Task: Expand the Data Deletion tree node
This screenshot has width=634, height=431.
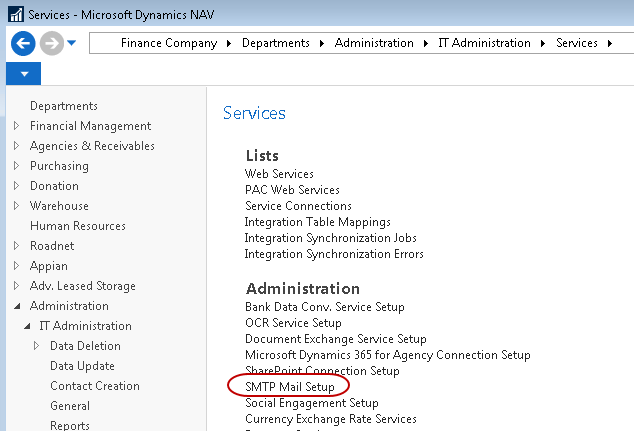Action: pos(37,346)
